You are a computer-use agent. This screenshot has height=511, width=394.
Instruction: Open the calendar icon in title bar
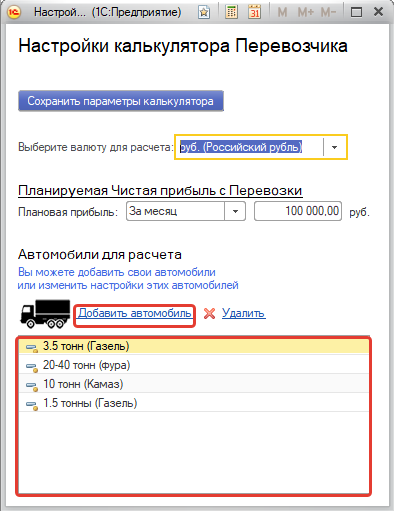point(255,12)
